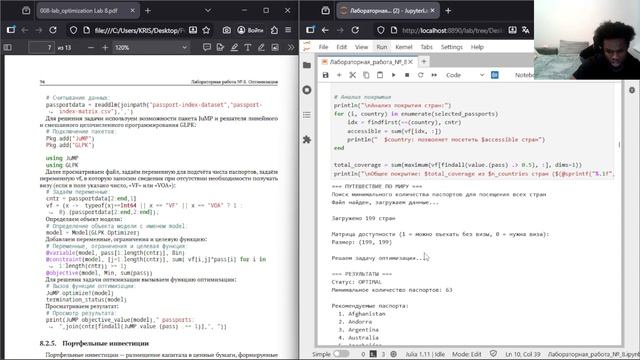Toggle Simple interface mode switch
This screenshot has height=360, width=640.
coord(341,354)
